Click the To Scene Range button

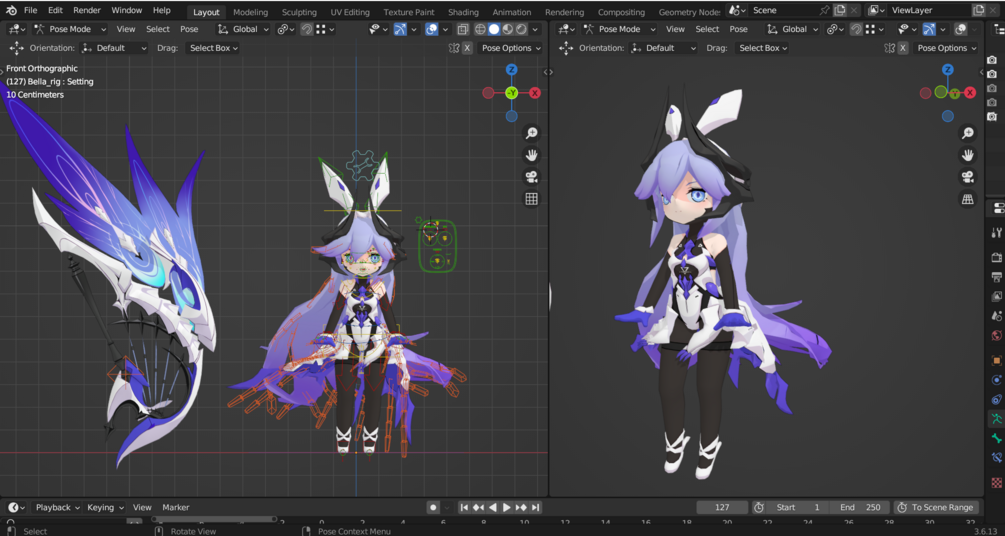[936, 507]
